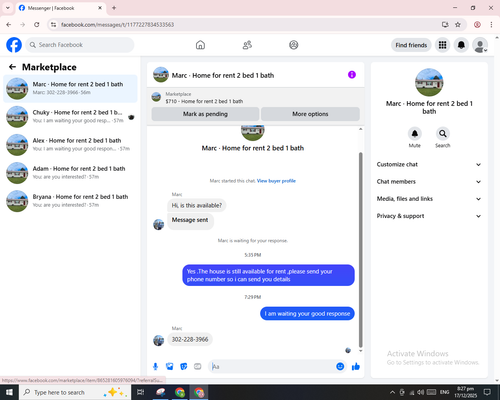Viewport: 500px width, 400px height.
Task: Mute conversation with the bell icon
Action: (x=415, y=134)
